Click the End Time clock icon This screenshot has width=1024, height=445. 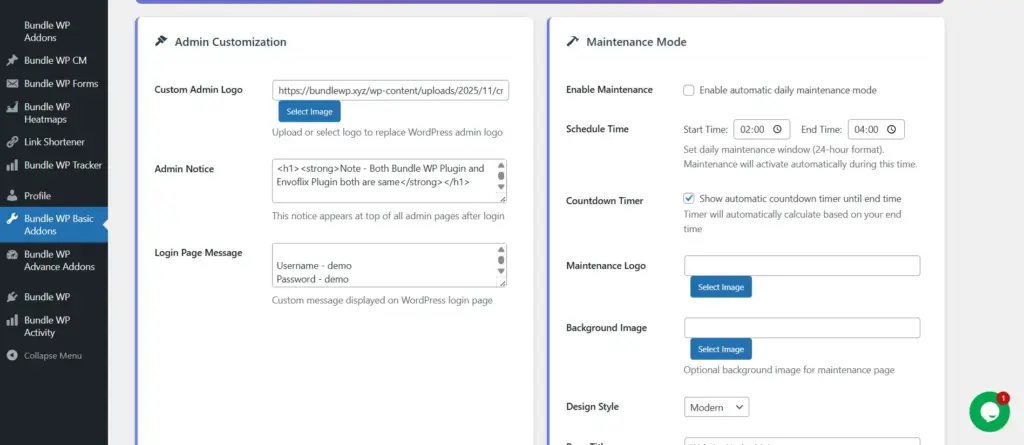(x=891, y=129)
